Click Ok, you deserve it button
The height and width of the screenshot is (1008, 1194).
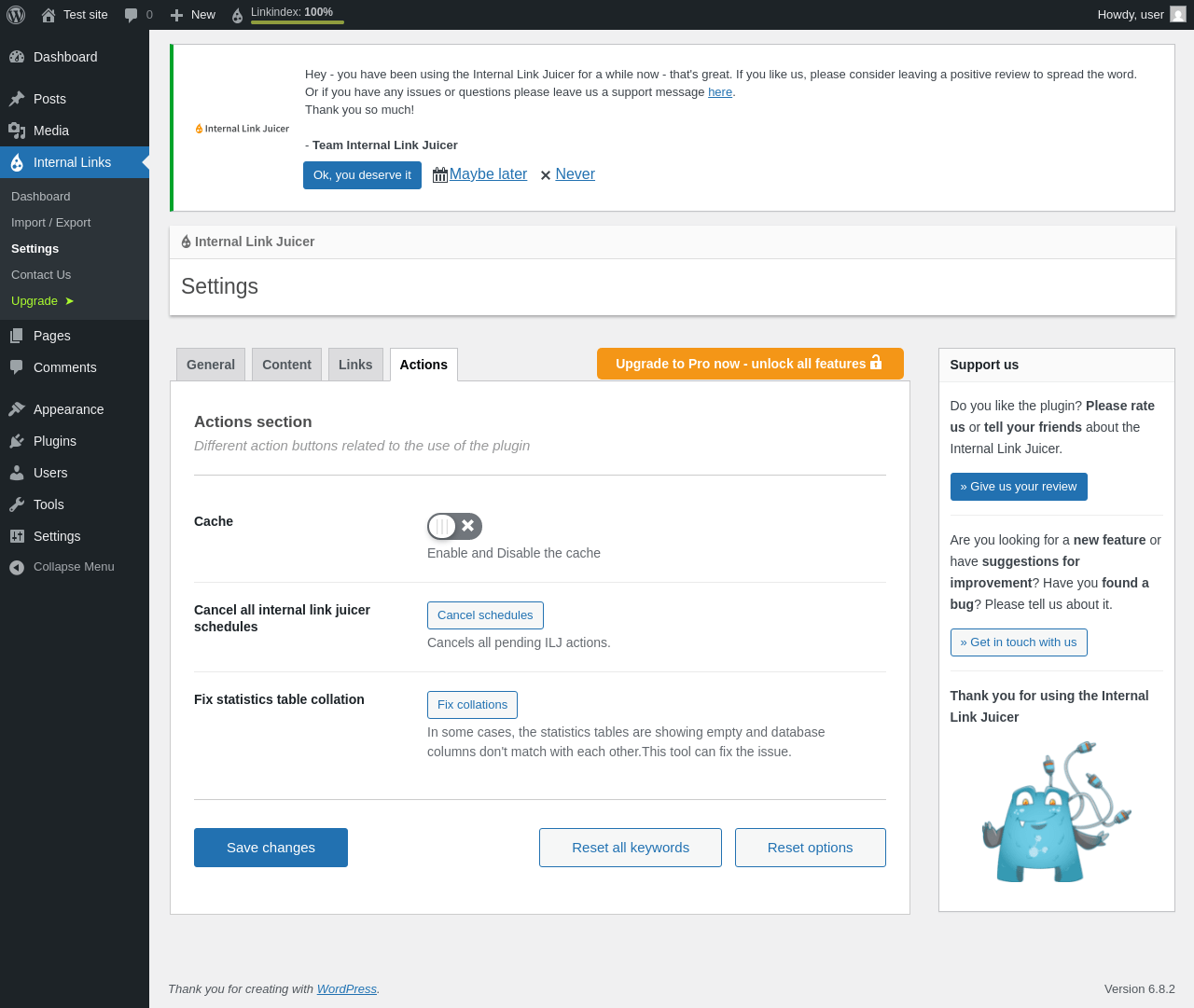coord(362,175)
